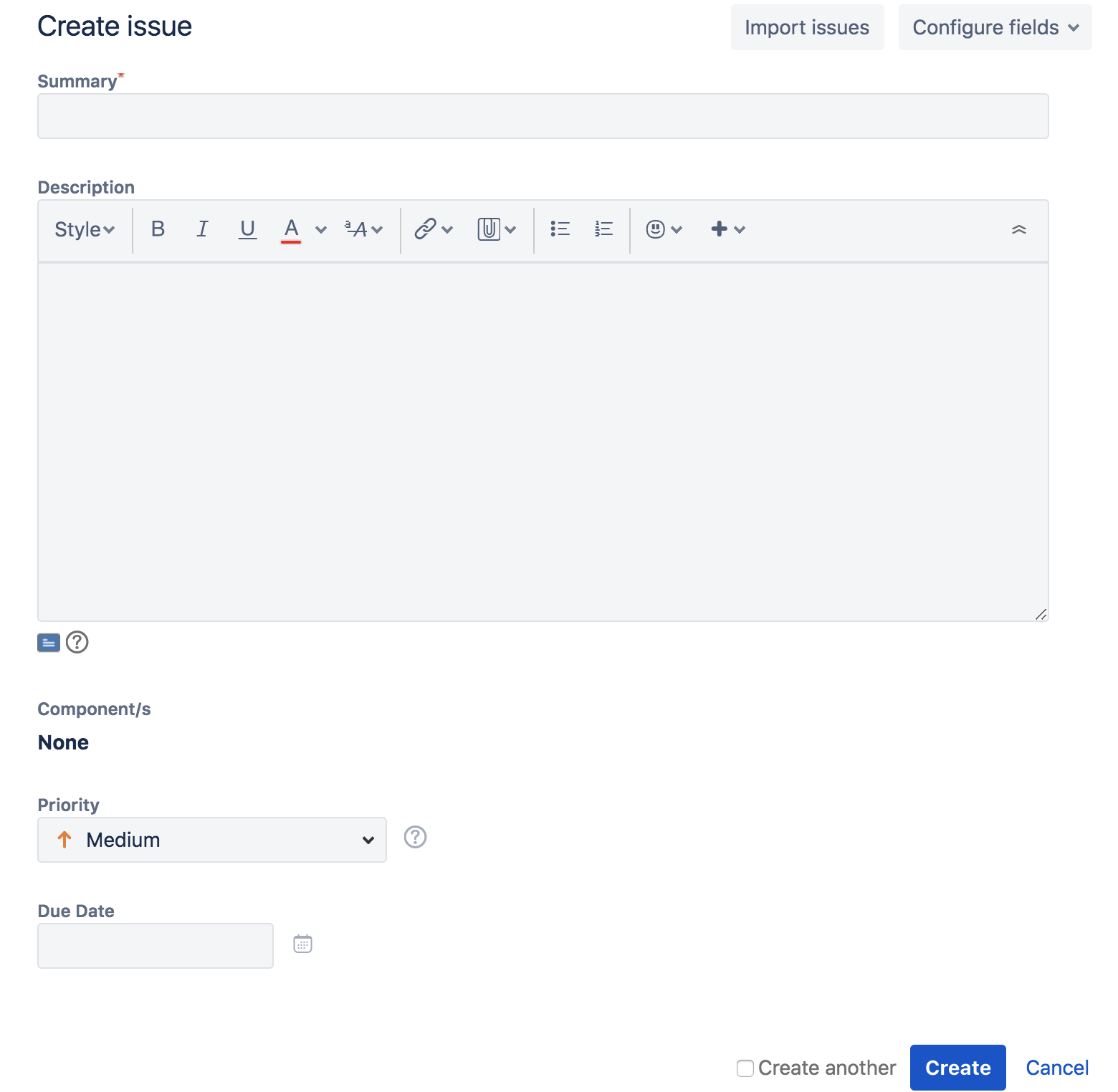Insert a numbered list
Viewport: 1118px width, 1092px height.
point(603,229)
